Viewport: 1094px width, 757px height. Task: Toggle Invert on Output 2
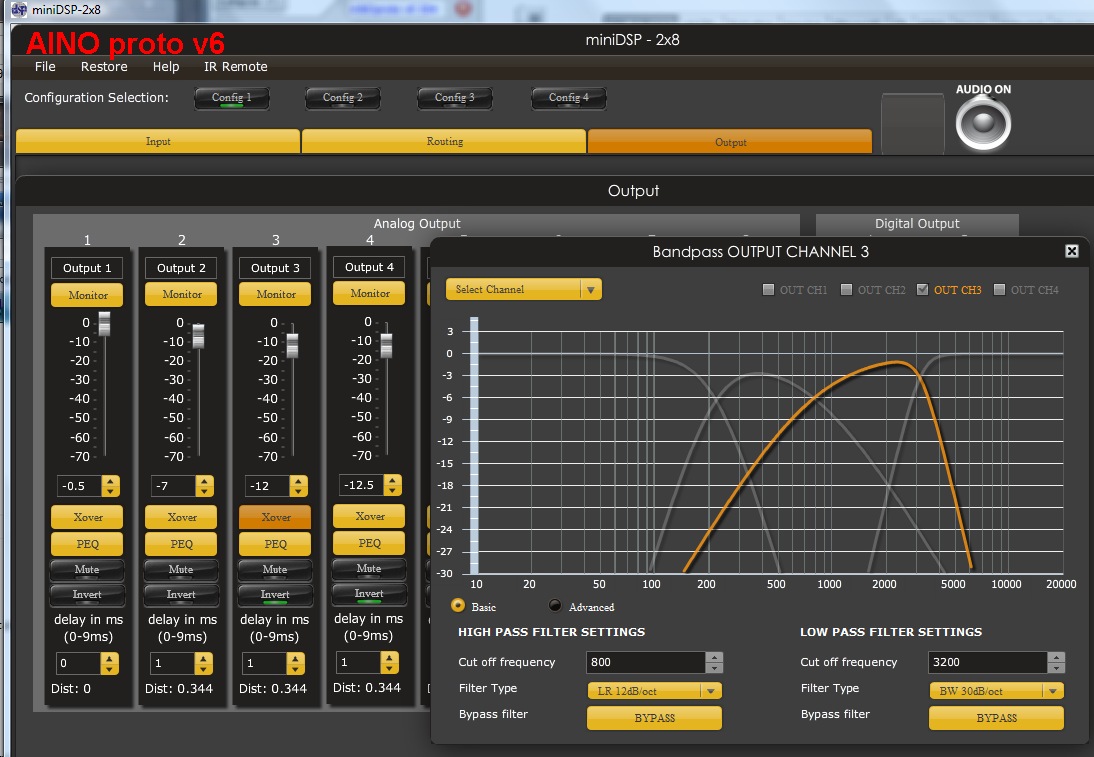pyautogui.click(x=181, y=595)
